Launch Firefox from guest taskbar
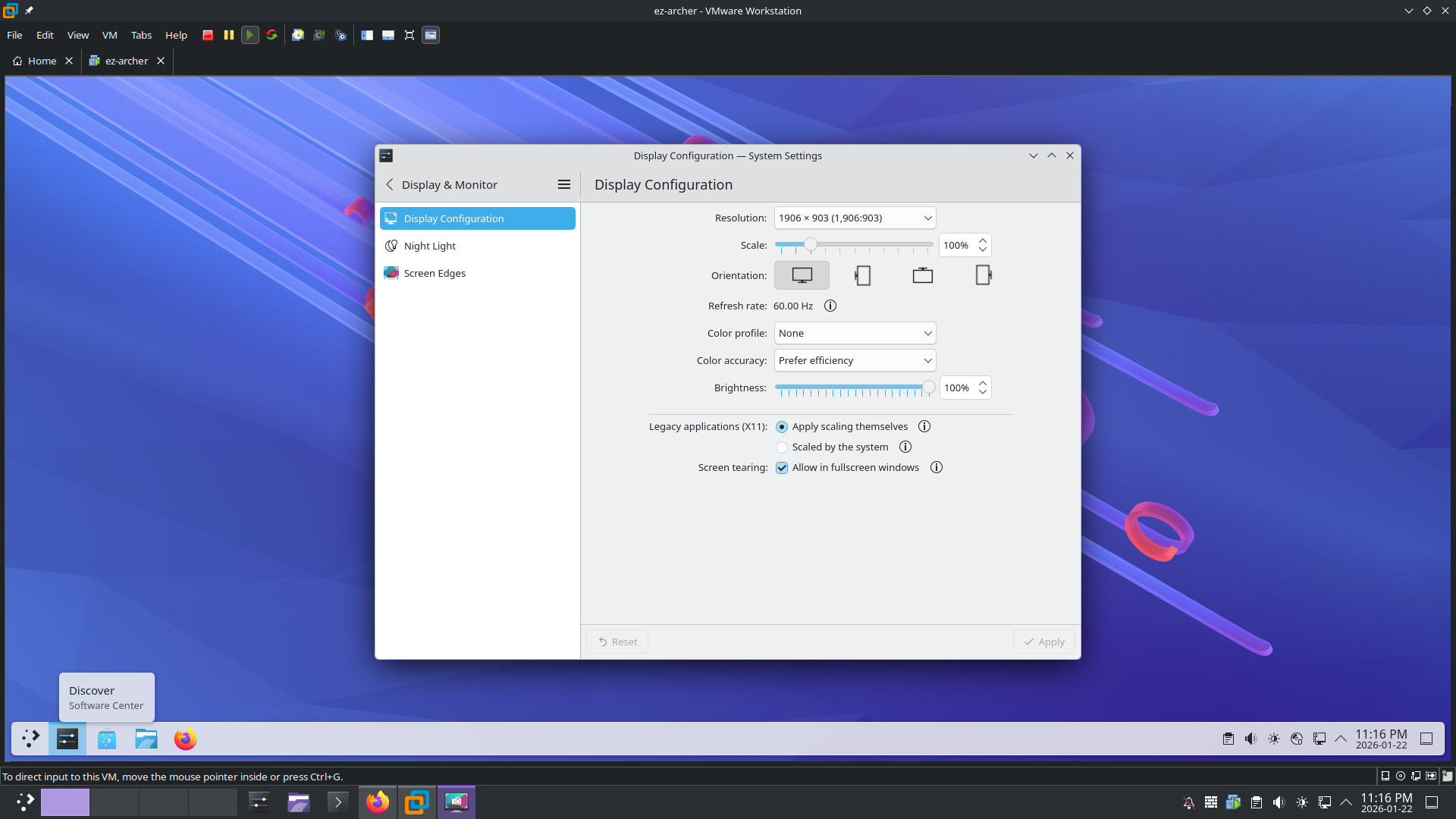This screenshot has height=819, width=1456. [x=185, y=739]
